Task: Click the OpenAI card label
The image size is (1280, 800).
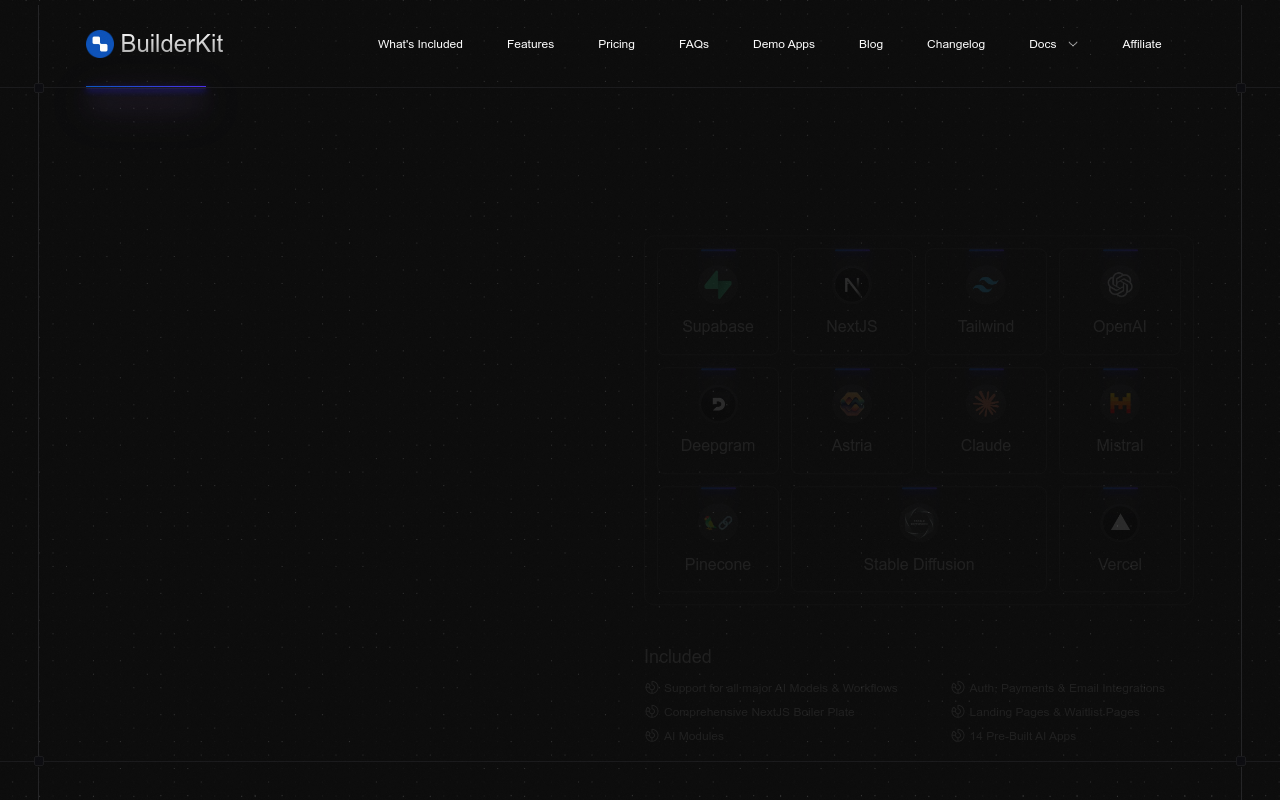Action: pos(1120,326)
